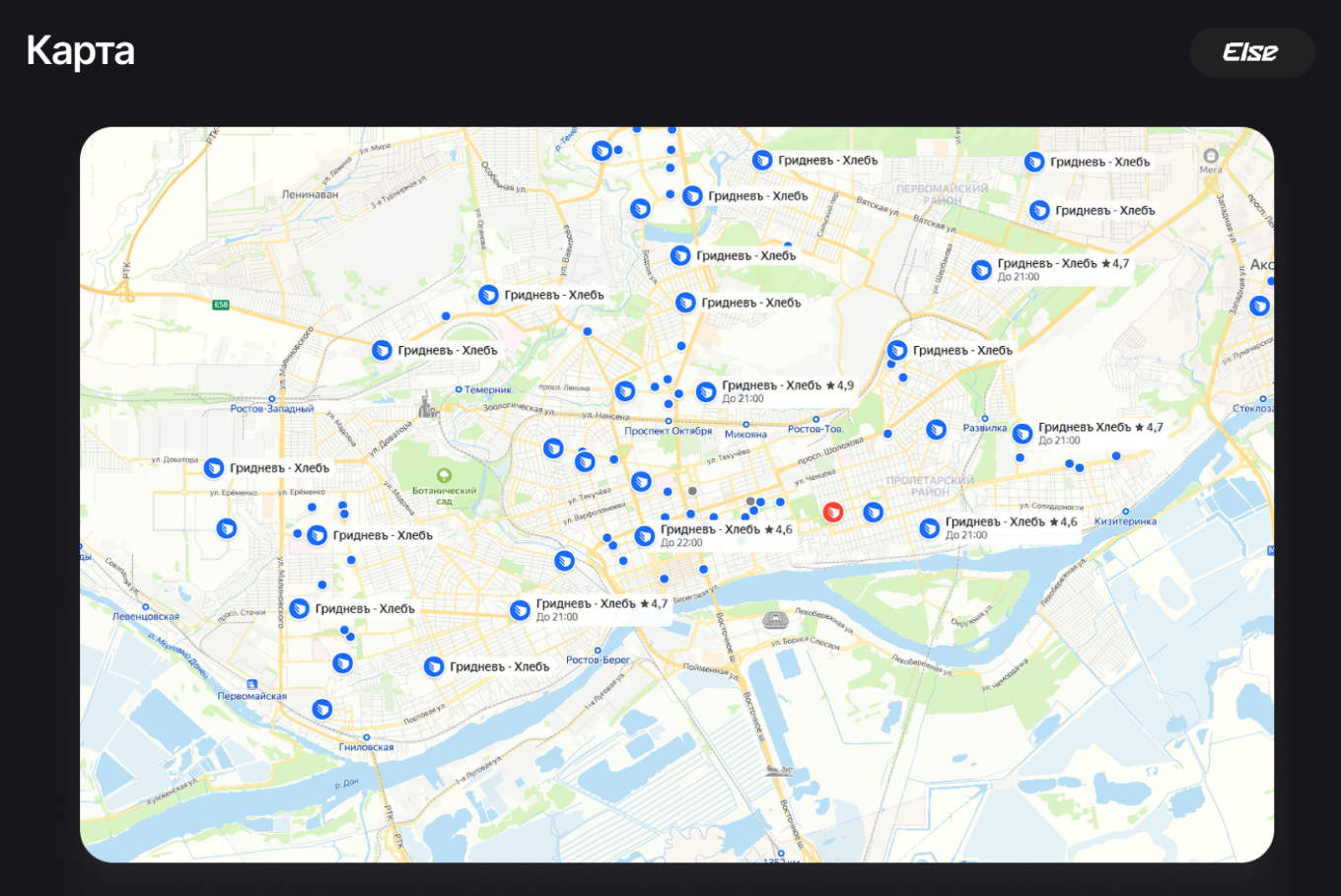
Task: Select the Ленинаван locality label
Action: coord(310,194)
